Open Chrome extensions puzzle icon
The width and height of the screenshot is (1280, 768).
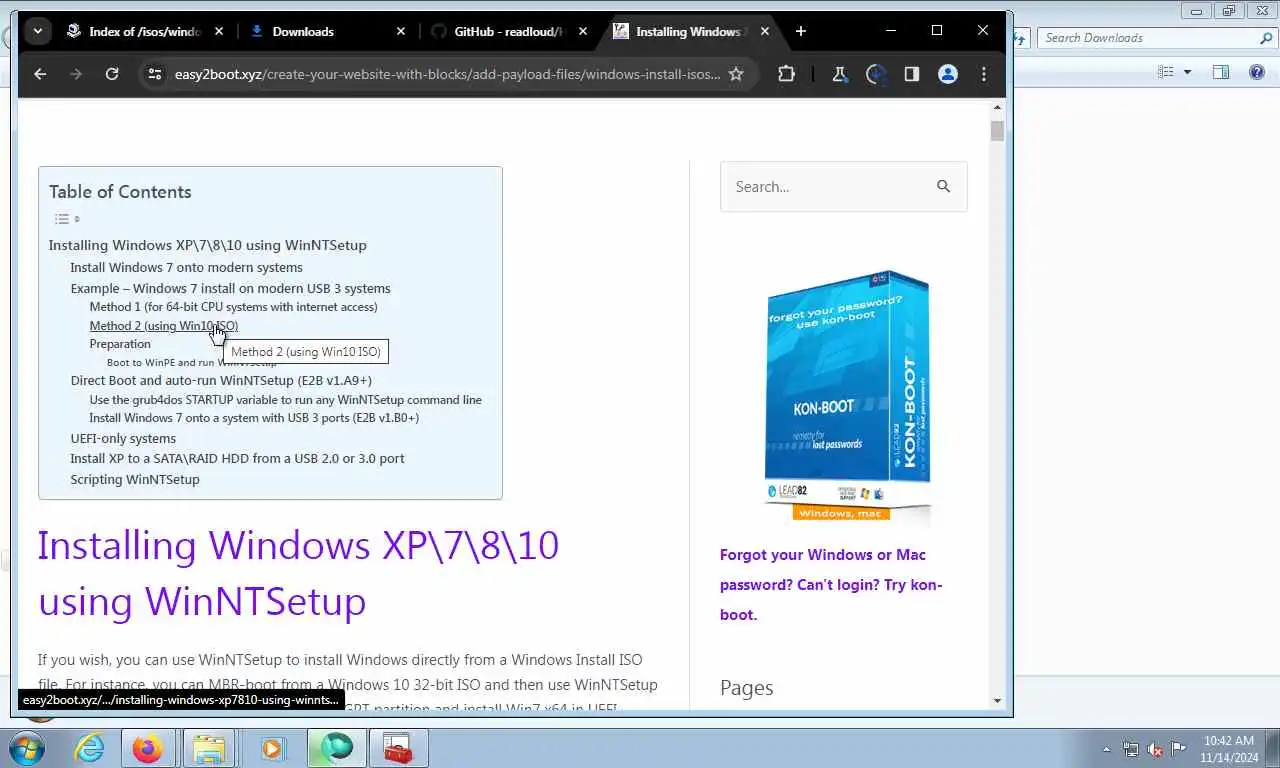tap(786, 74)
